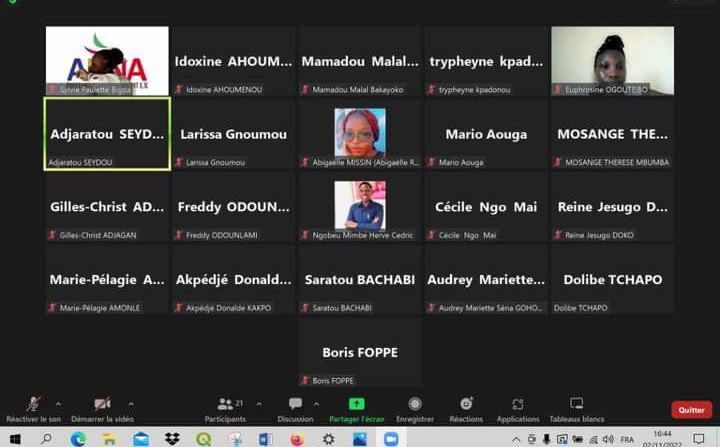Click the green Partager l'écran icon
Image resolution: width=720 pixels, height=447 pixels.
click(357, 404)
